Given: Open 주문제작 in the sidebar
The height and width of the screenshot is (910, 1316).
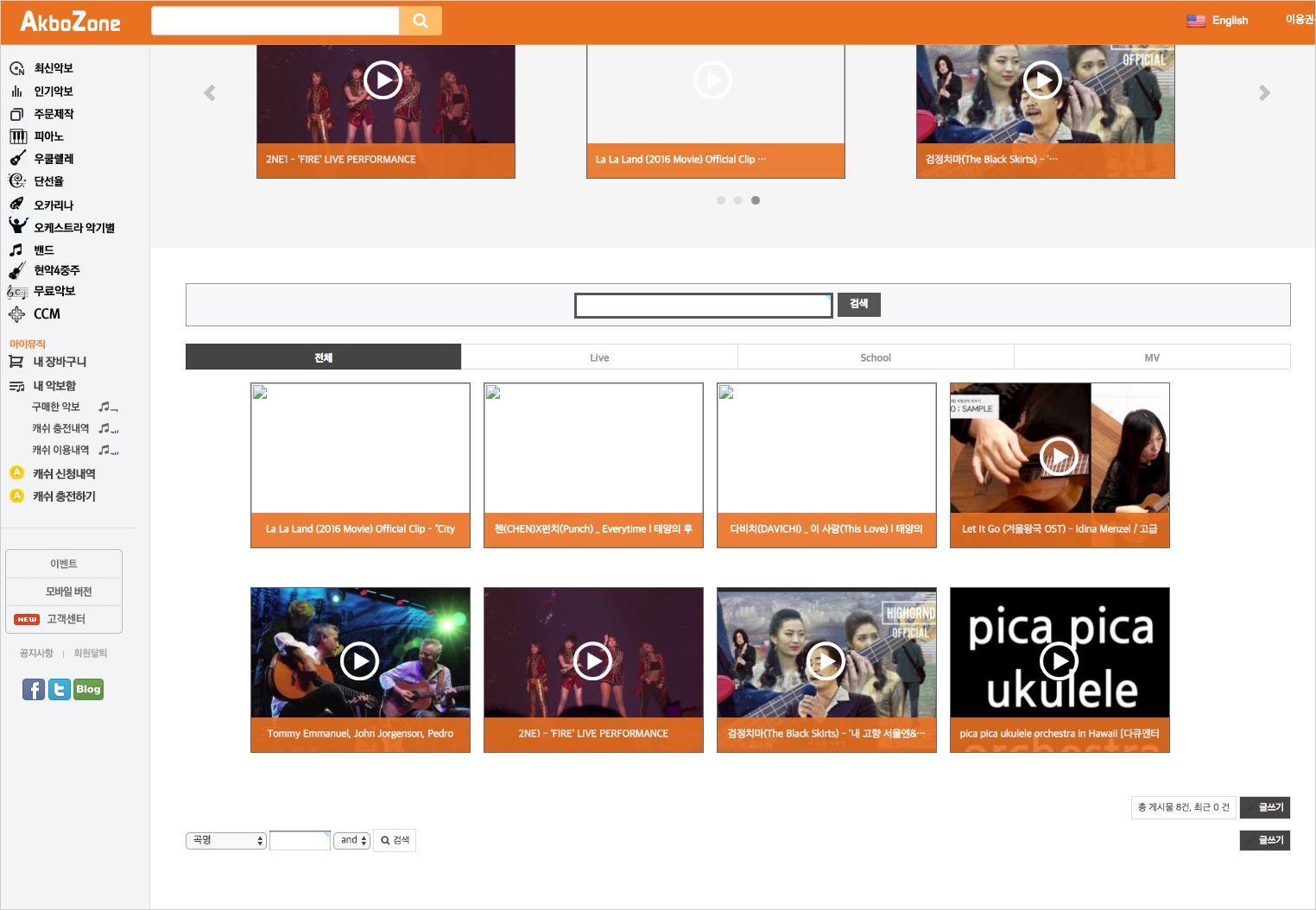Looking at the screenshot, I should tap(53, 114).
